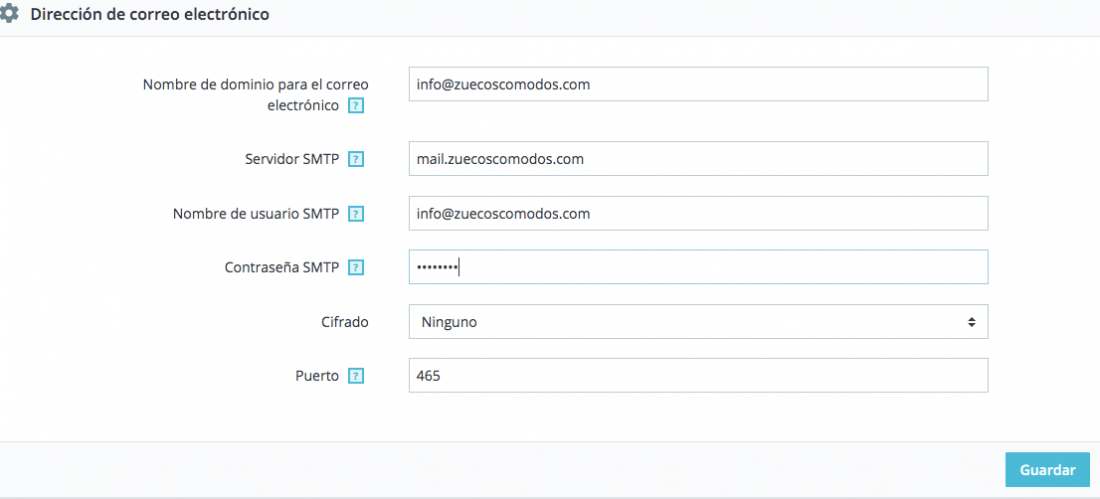
Task: Show help tooltip icon for Servidor SMTP
Action: pyautogui.click(x=356, y=159)
